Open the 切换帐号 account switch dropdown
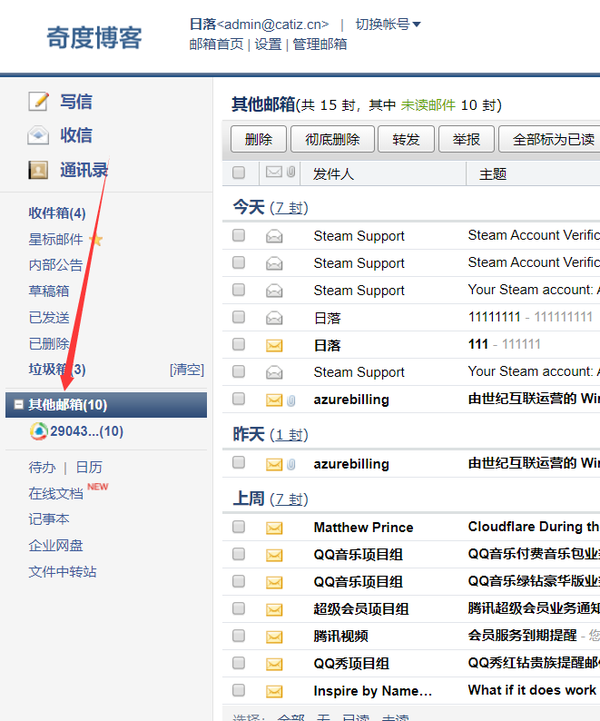The height and width of the screenshot is (721, 600). click(x=389, y=24)
